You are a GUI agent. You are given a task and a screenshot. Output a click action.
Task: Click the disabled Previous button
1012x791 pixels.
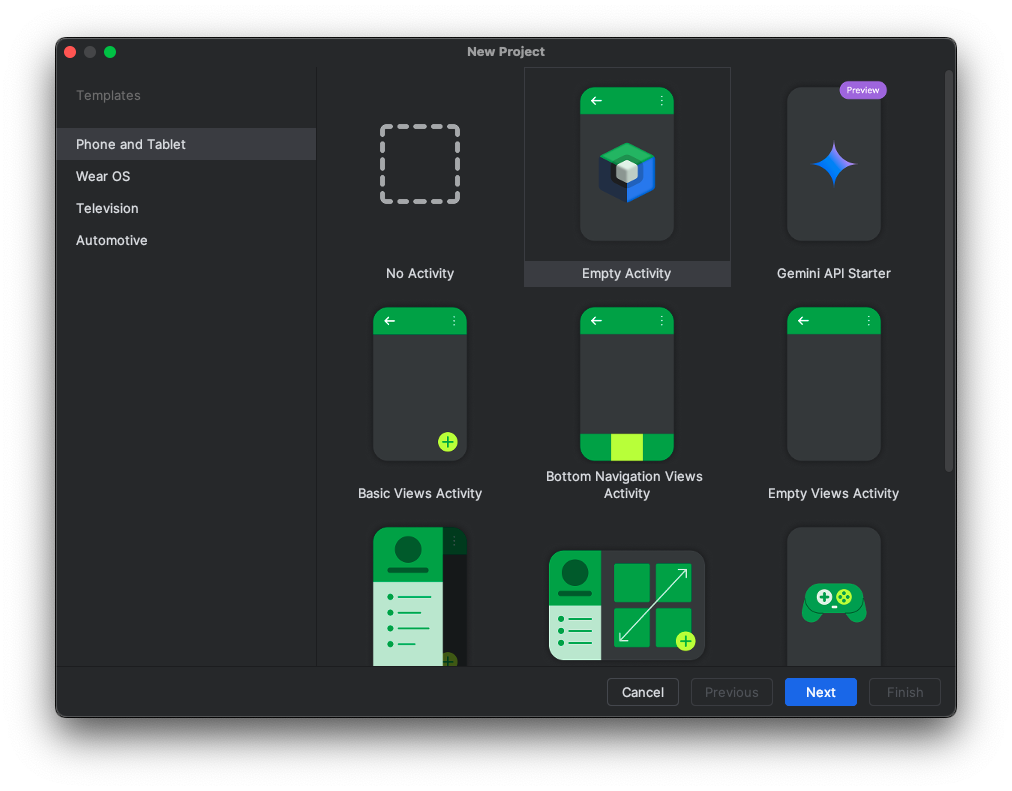(x=732, y=692)
